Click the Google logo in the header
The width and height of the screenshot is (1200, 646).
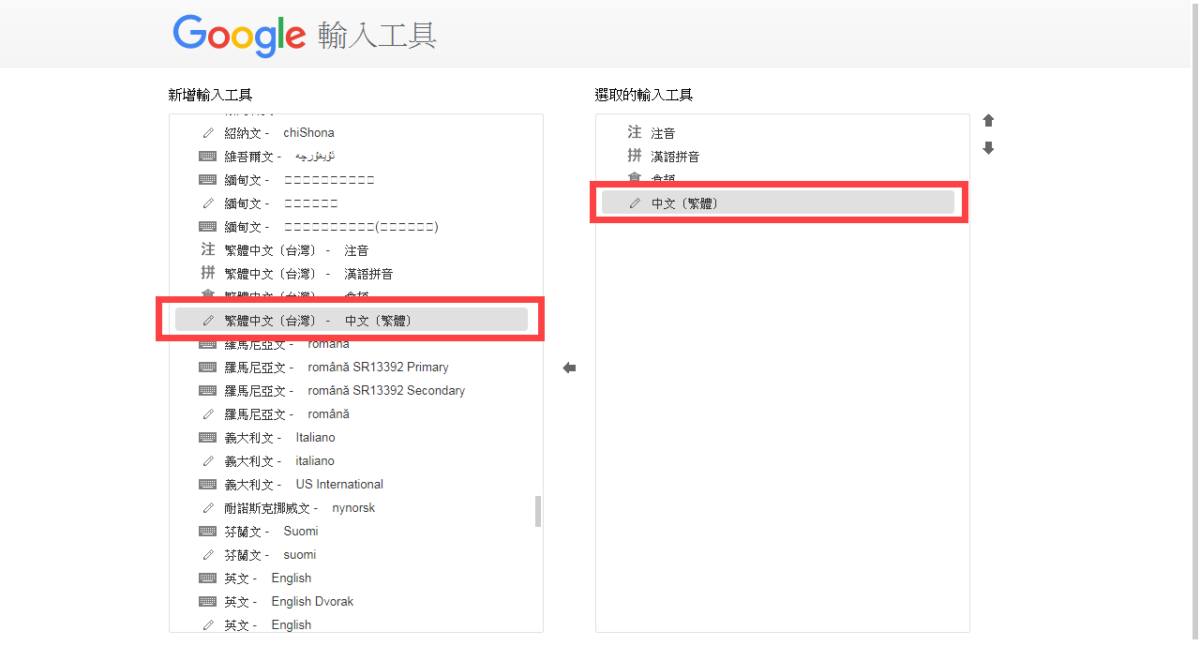click(239, 35)
